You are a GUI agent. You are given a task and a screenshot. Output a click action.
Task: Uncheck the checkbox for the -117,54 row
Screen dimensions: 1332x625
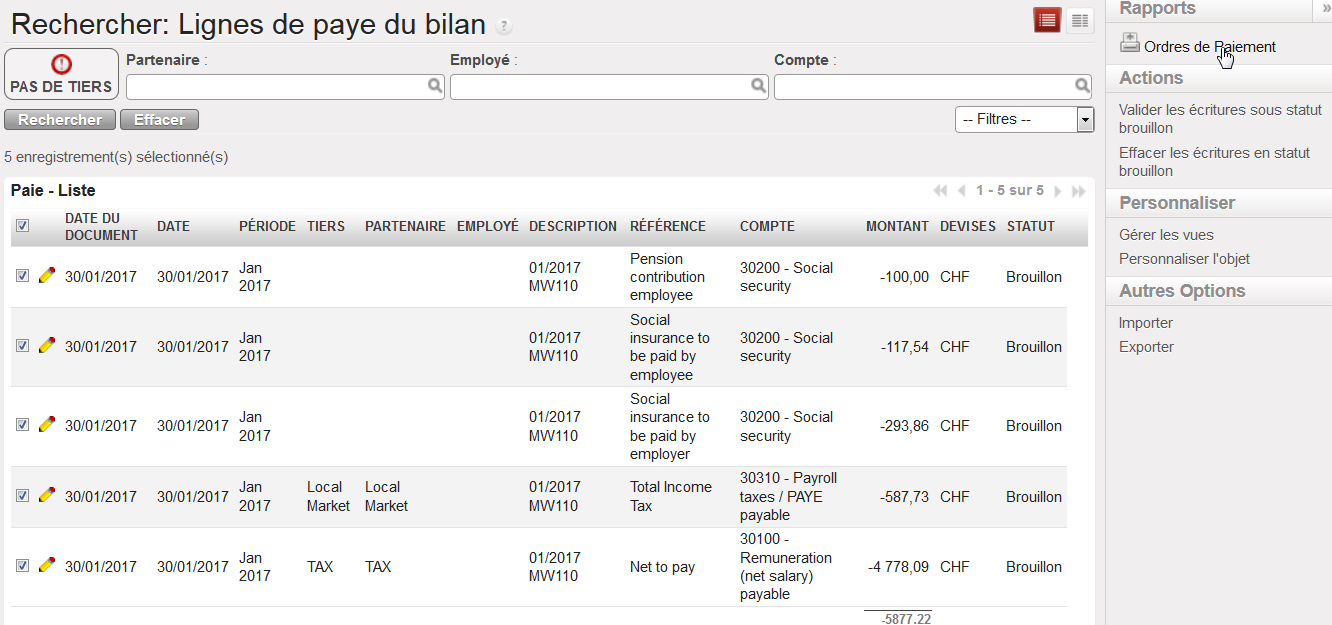coord(22,346)
